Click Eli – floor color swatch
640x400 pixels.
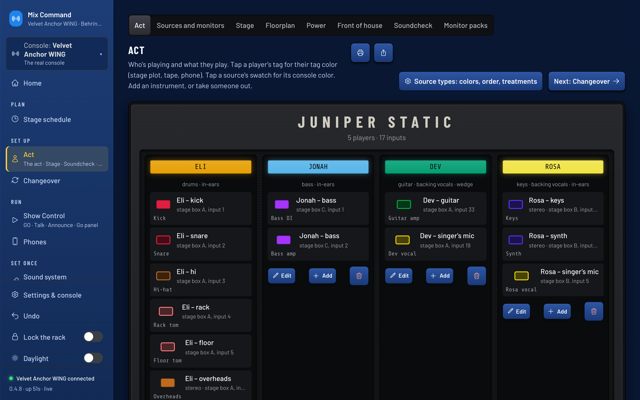tap(167, 347)
